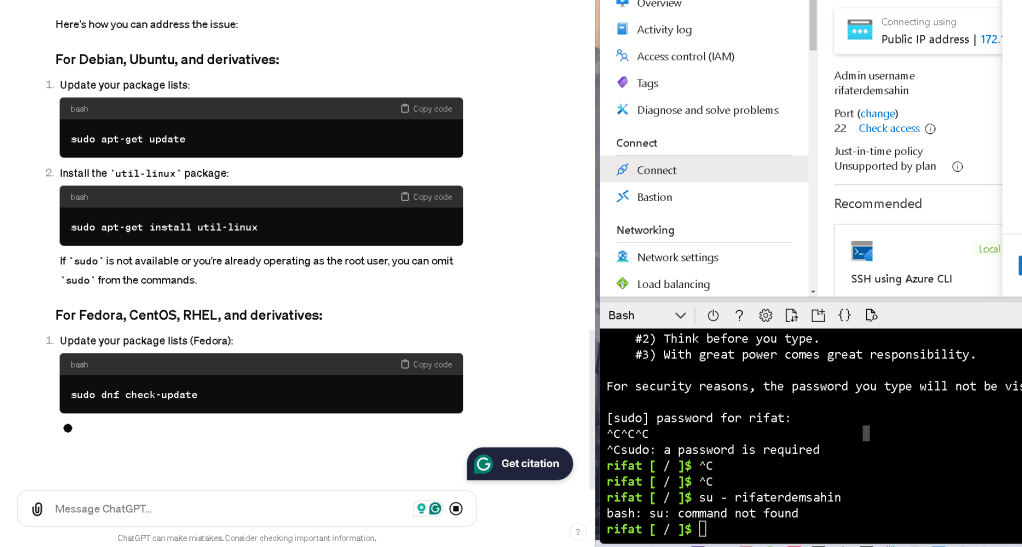The width and height of the screenshot is (1022, 547).
Task: Click the port change link
Action: (x=877, y=113)
